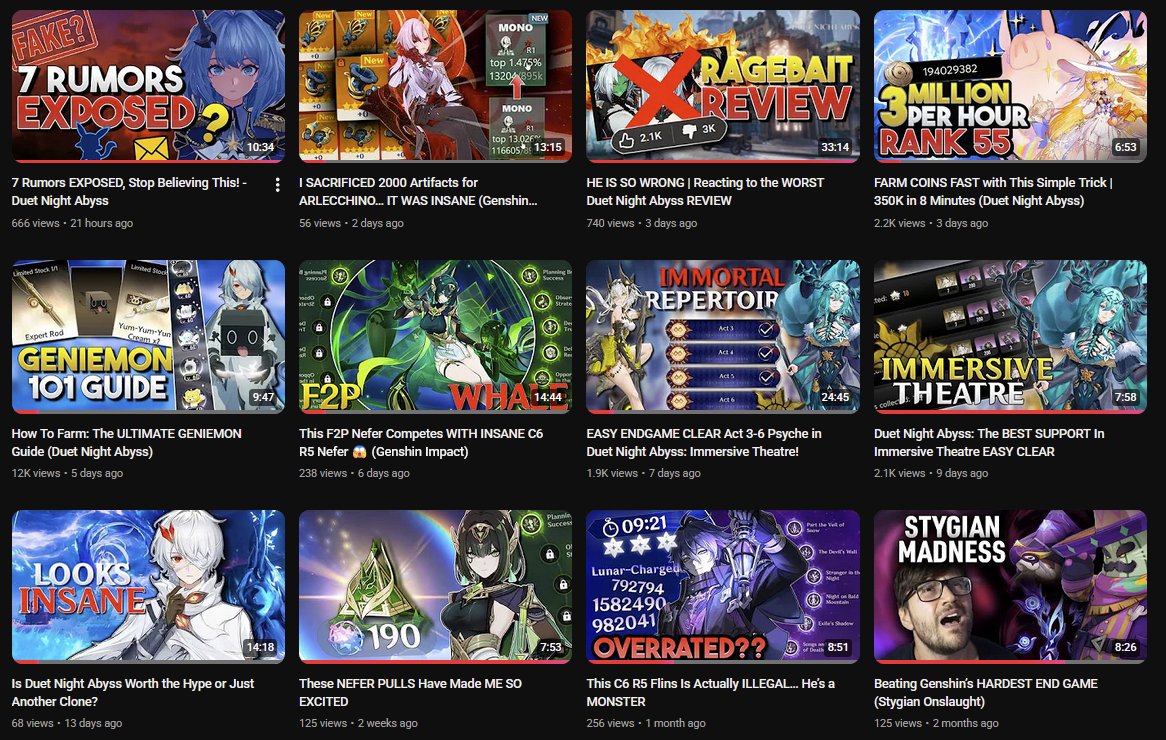
Task: Open the Immortal Repertoire video thumbnail
Action: coord(723,336)
